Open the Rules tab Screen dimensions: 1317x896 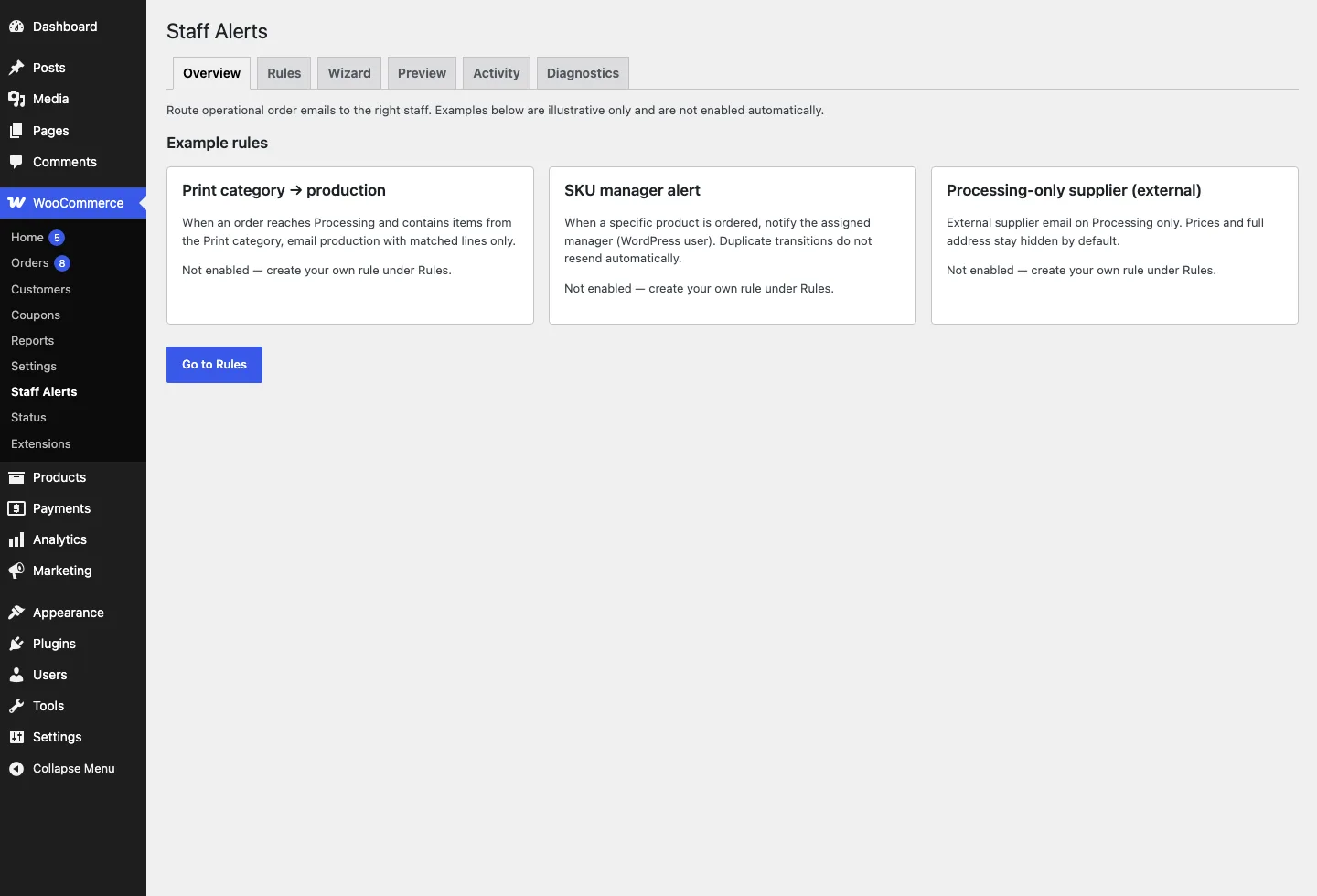tap(284, 73)
